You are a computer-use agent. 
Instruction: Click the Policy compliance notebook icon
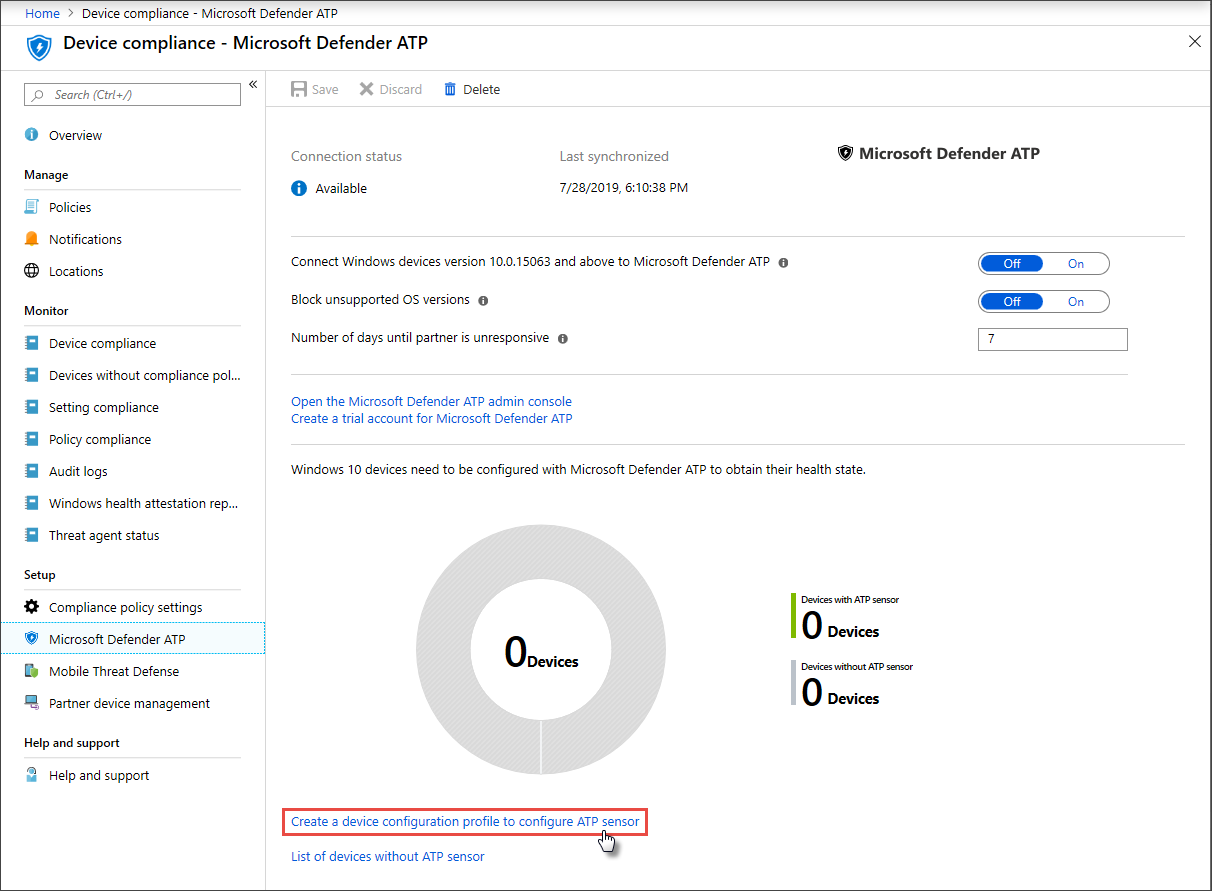(x=32, y=439)
